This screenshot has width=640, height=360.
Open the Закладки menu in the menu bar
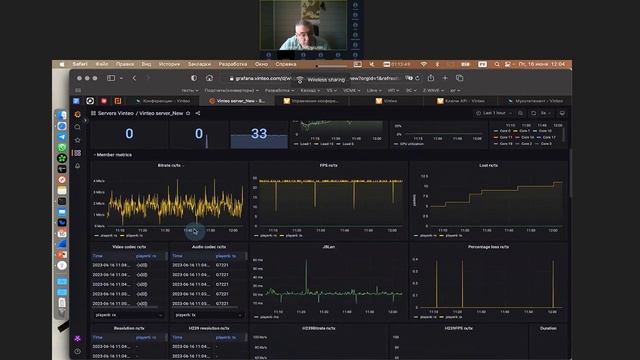click(199, 64)
